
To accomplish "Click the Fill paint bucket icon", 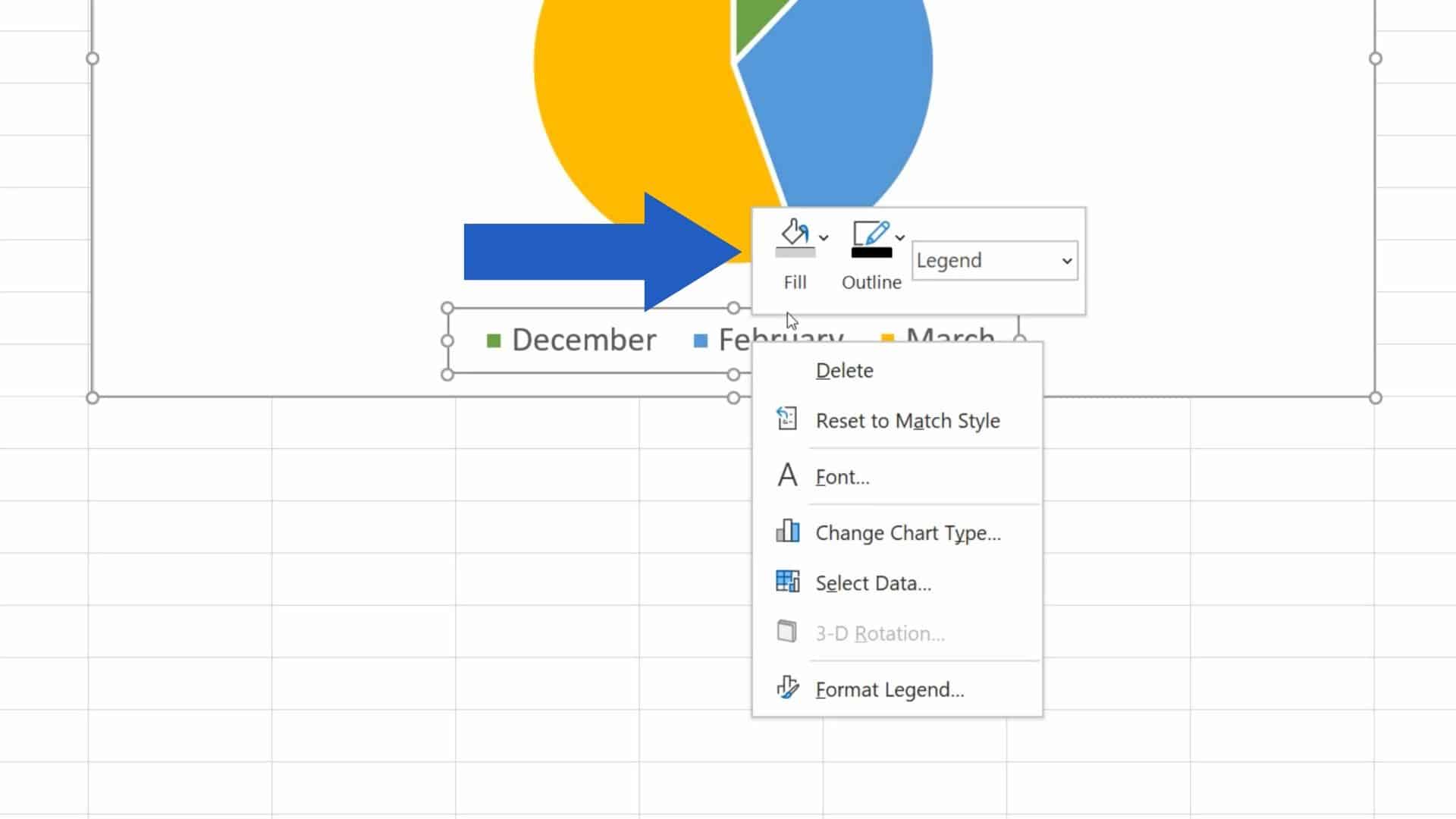I will click(795, 238).
